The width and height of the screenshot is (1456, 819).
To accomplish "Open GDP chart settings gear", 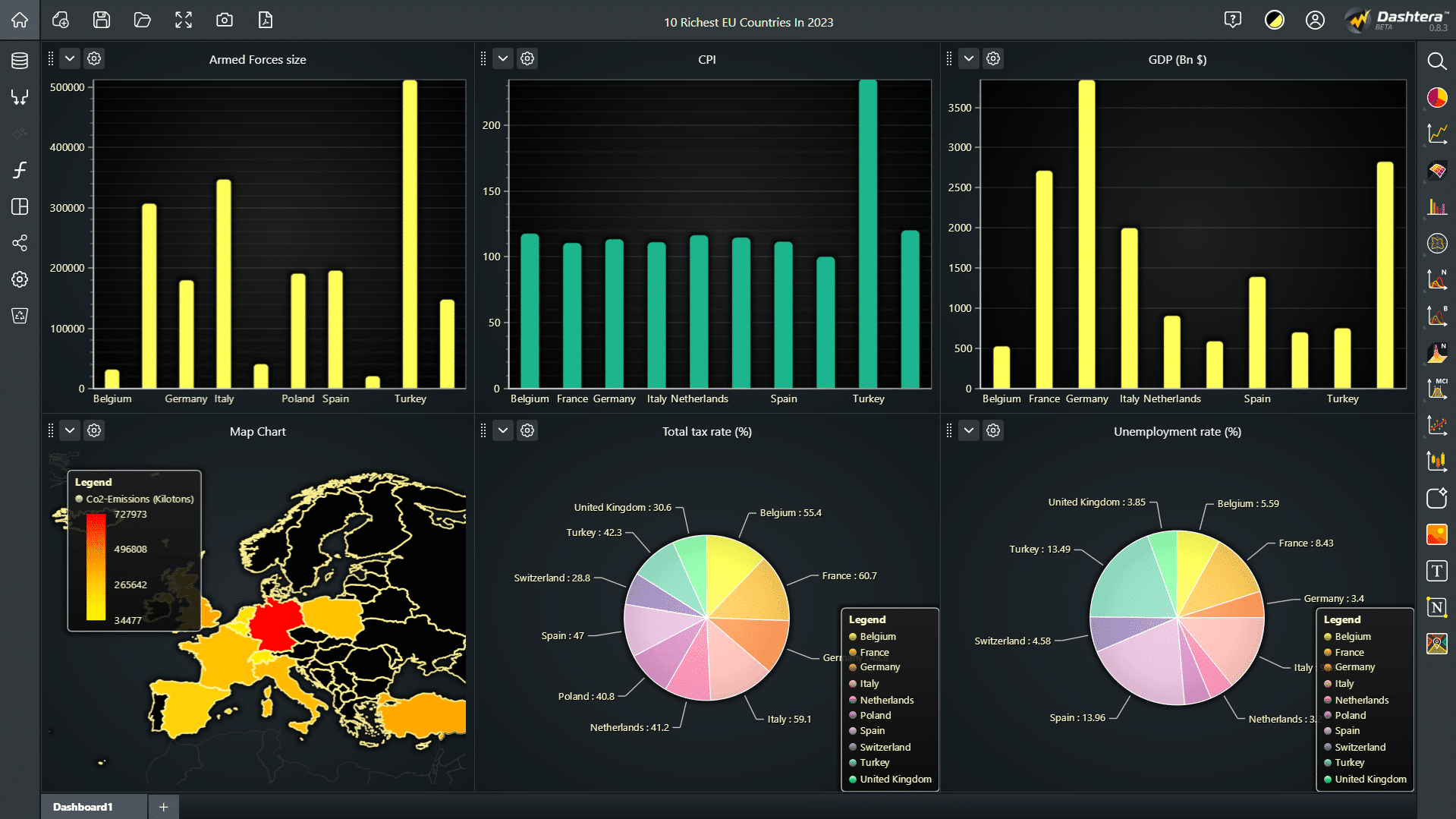I will 993,58.
